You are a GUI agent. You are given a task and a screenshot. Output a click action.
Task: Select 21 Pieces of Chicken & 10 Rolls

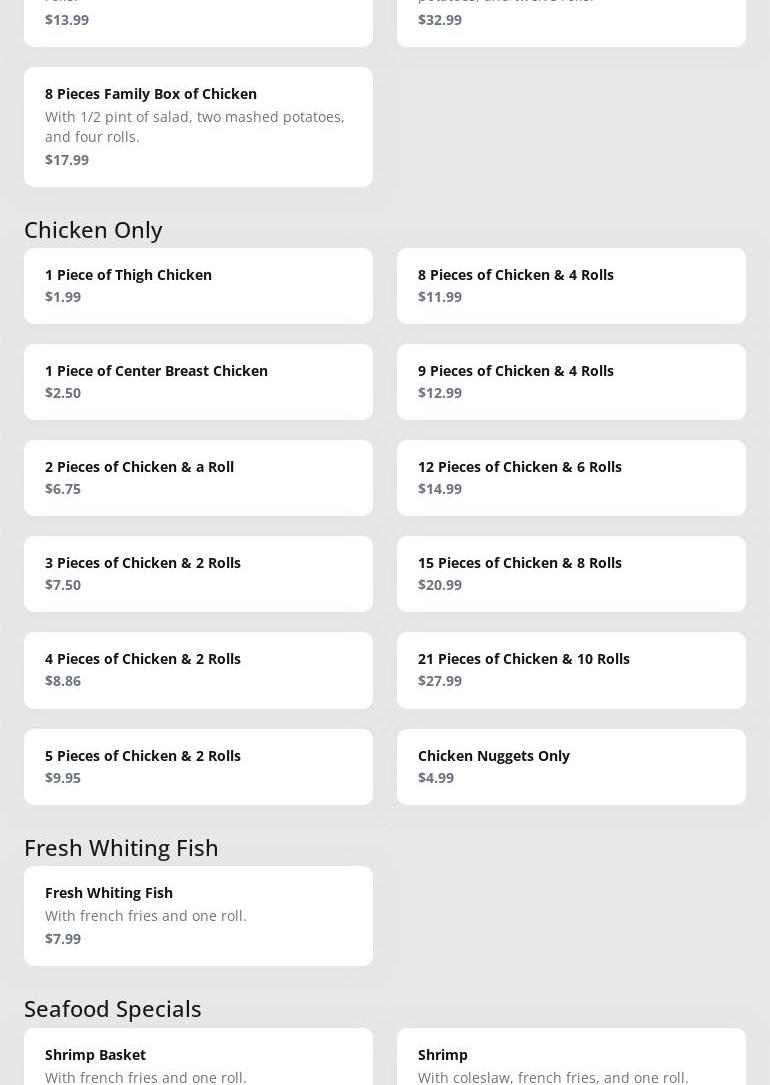tap(571, 669)
